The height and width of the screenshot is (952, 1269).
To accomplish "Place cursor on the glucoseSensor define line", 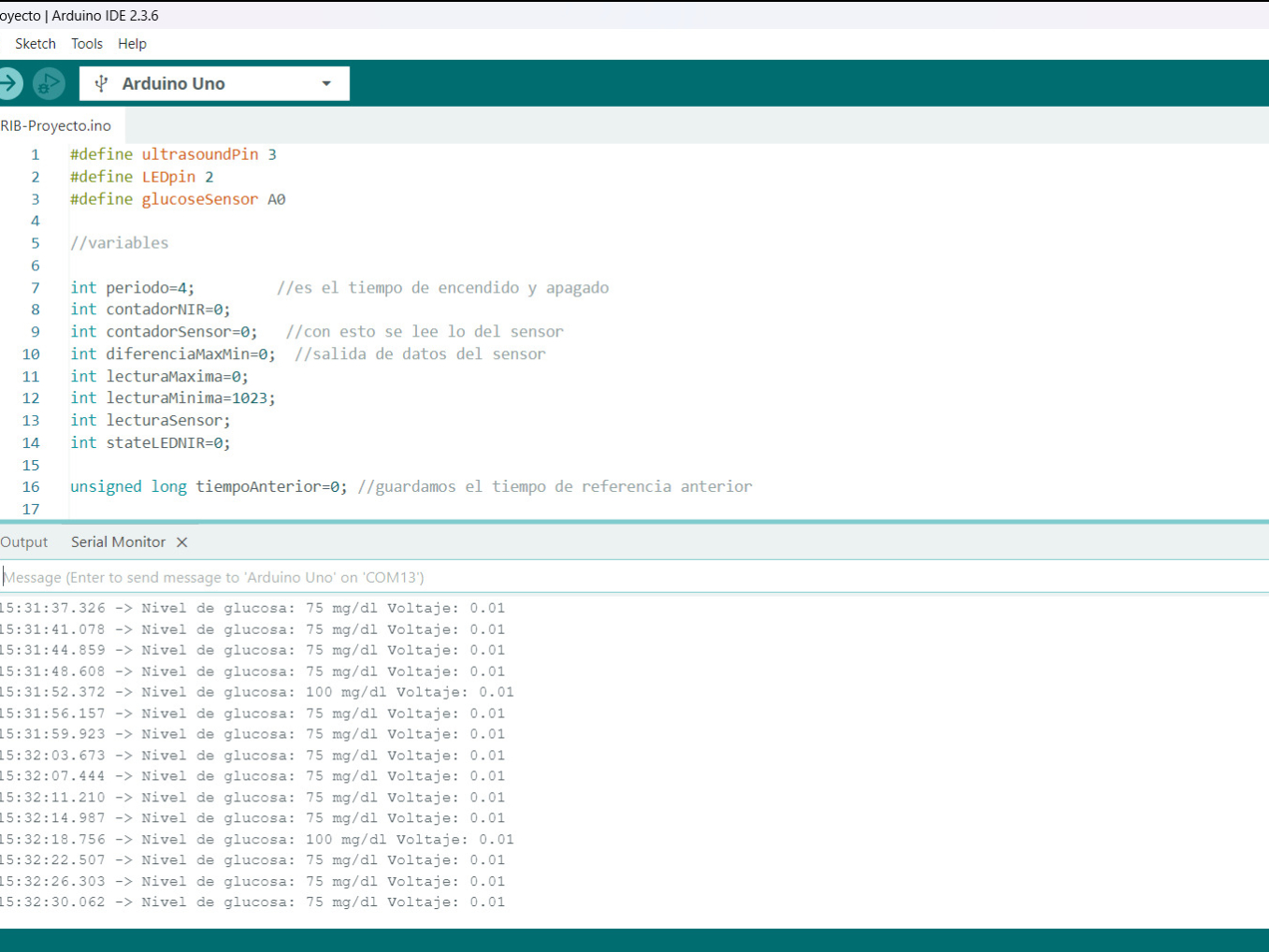I will pyautogui.click(x=178, y=199).
